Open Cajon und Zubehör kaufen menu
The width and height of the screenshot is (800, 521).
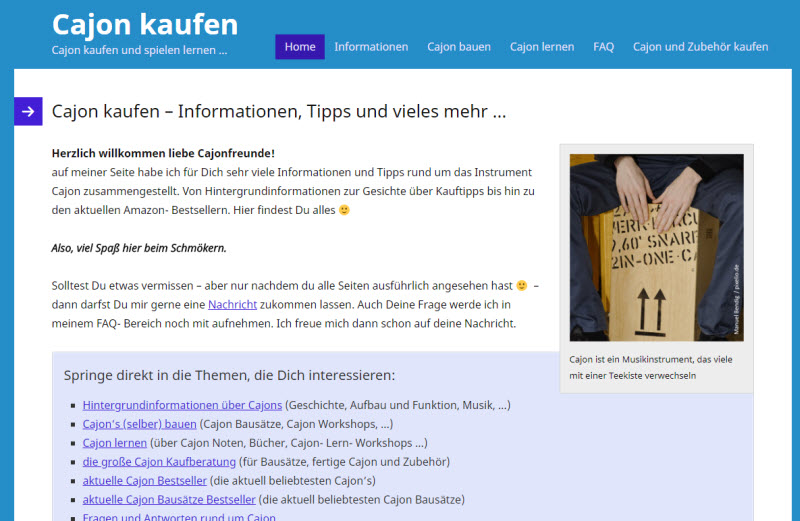click(700, 47)
